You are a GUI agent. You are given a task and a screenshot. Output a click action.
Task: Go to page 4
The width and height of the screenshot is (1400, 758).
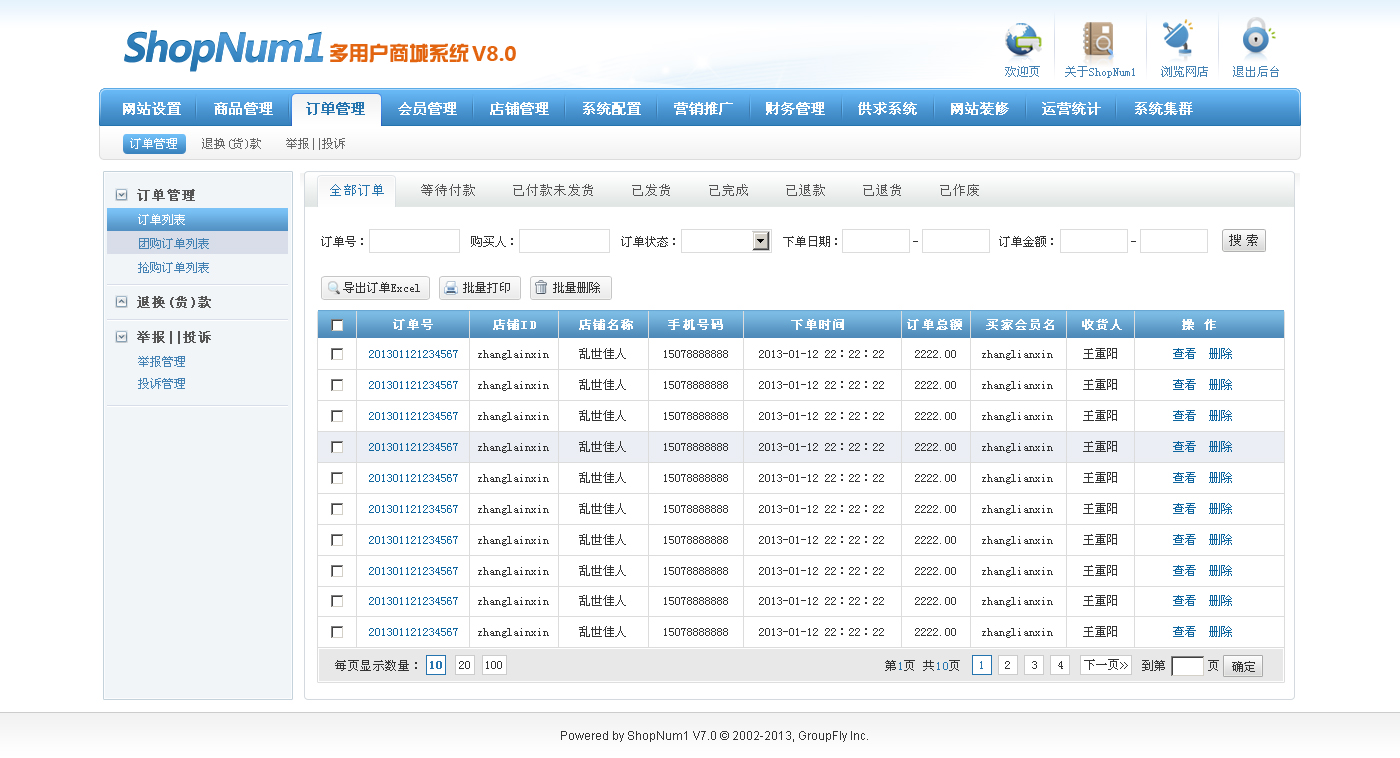tap(1060, 665)
